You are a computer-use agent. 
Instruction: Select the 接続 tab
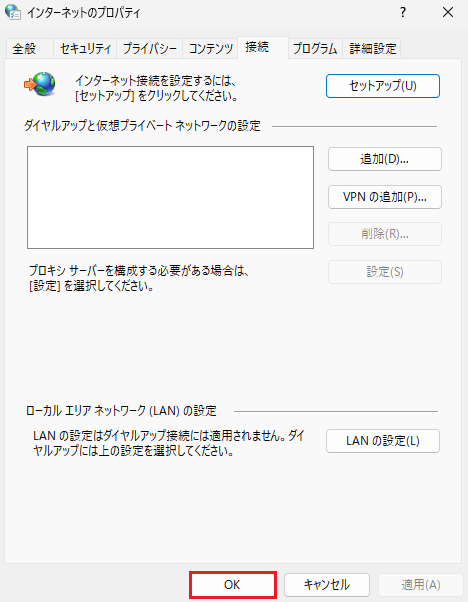263,47
